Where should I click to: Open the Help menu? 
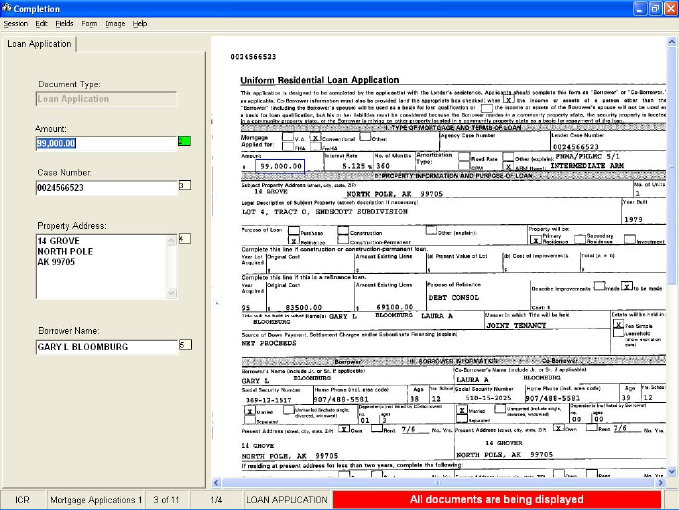140,22
